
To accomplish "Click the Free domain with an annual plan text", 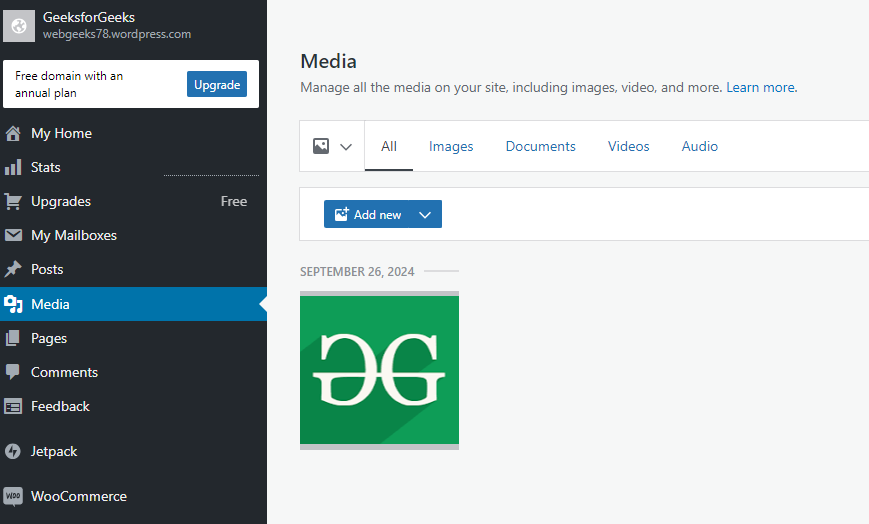I will tap(69, 84).
